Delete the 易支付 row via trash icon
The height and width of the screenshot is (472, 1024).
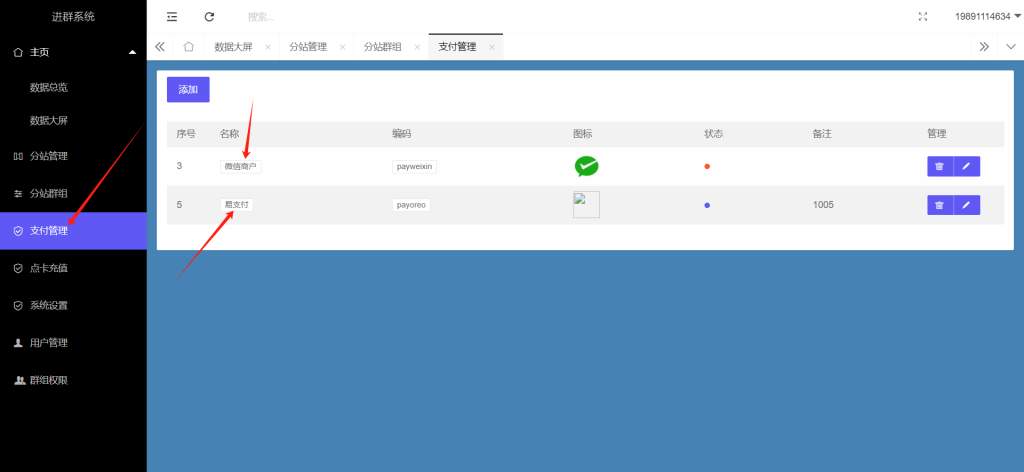click(940, 205)
